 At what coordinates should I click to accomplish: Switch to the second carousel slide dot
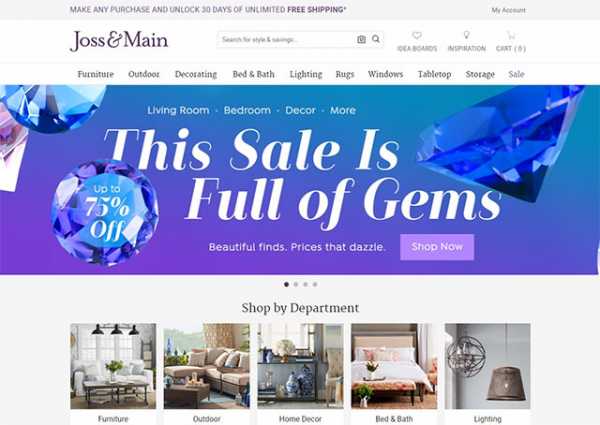(x=296, y=284)
